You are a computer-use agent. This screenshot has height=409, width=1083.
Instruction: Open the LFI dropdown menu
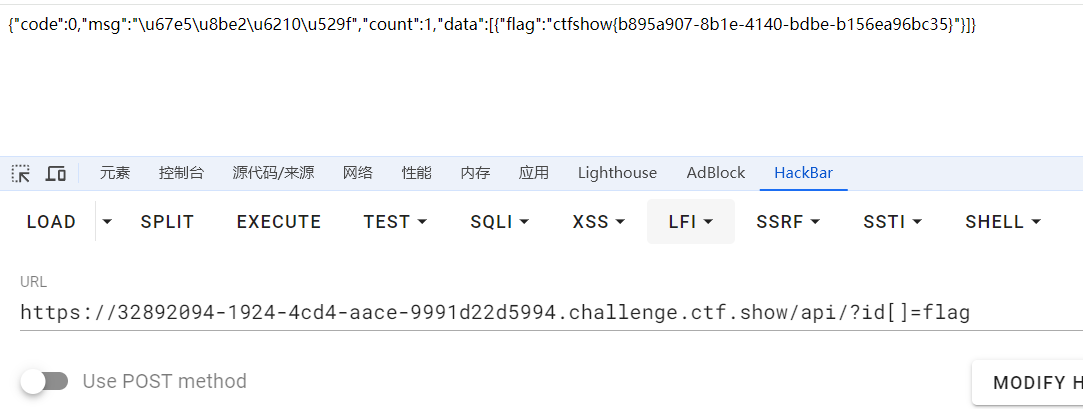tap(691, 222)
